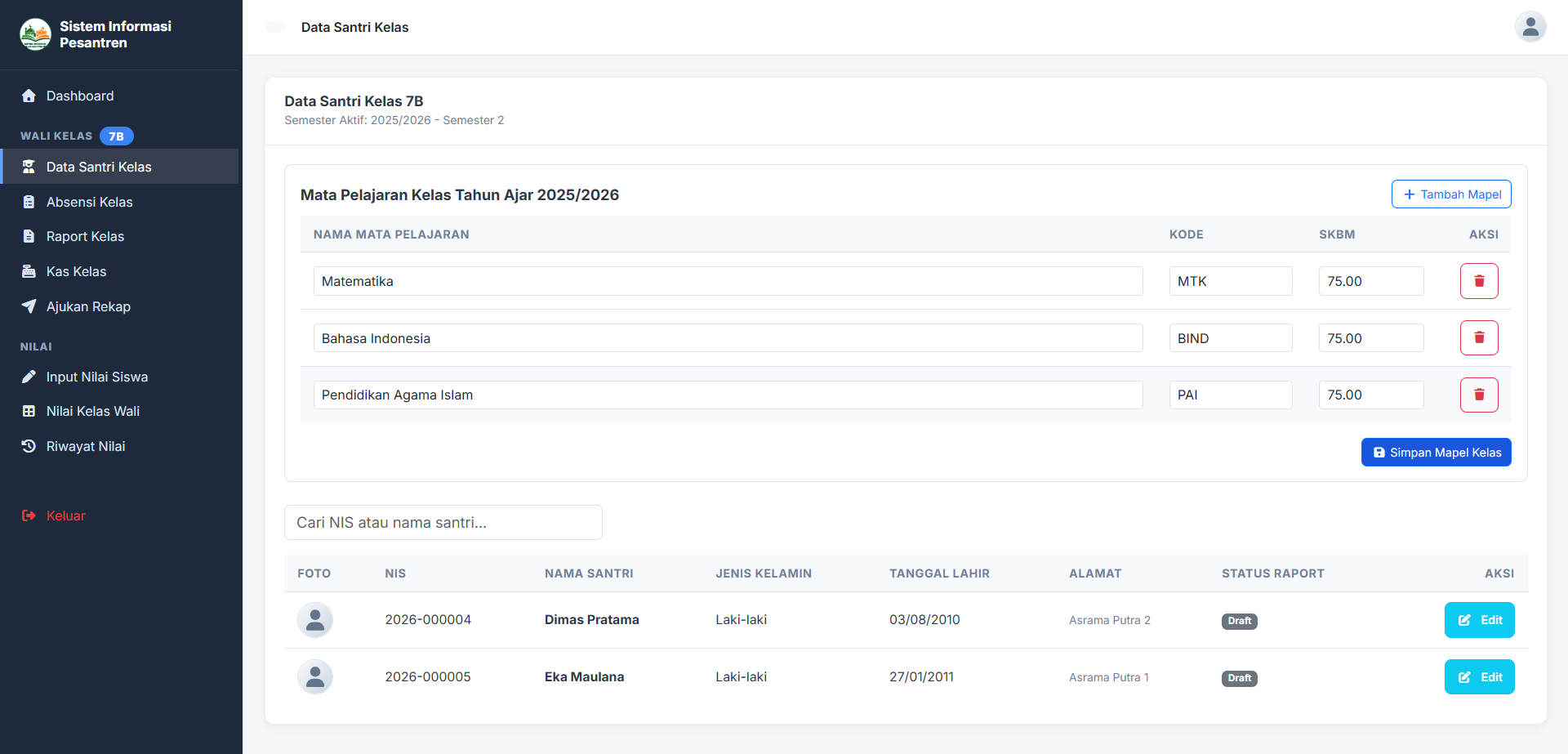Click the STATUS RAPORT column header
The width and height of the screenshot is (1568, 754).
(x=1273, y=573)
